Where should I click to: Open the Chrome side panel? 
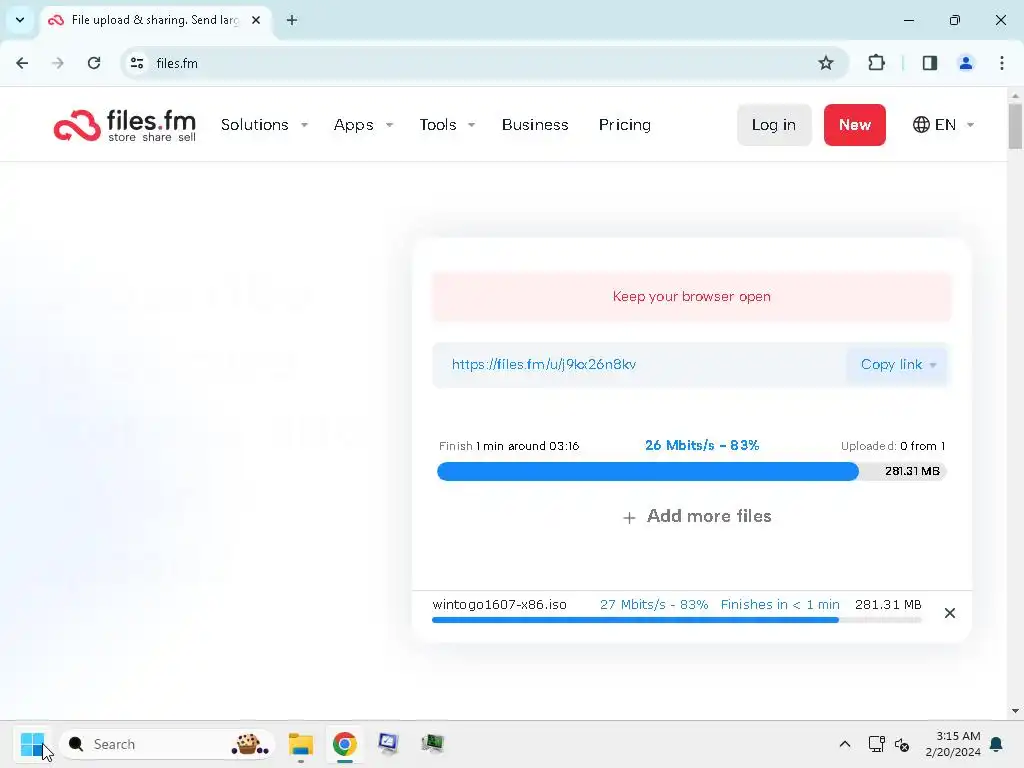click(x=930, y=63)
